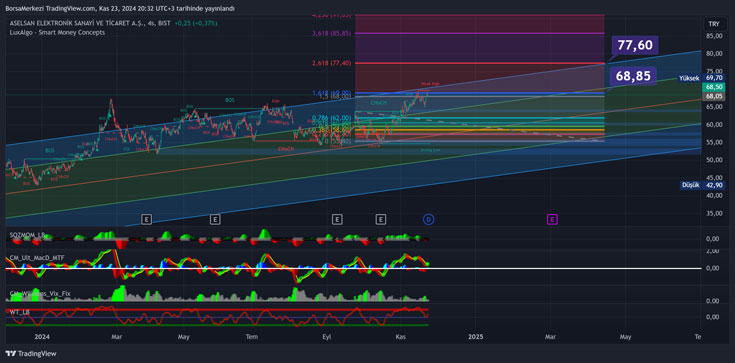The image size is (735, 363).
Task: Click the 68,85 price callout
Action: point(634,76)
